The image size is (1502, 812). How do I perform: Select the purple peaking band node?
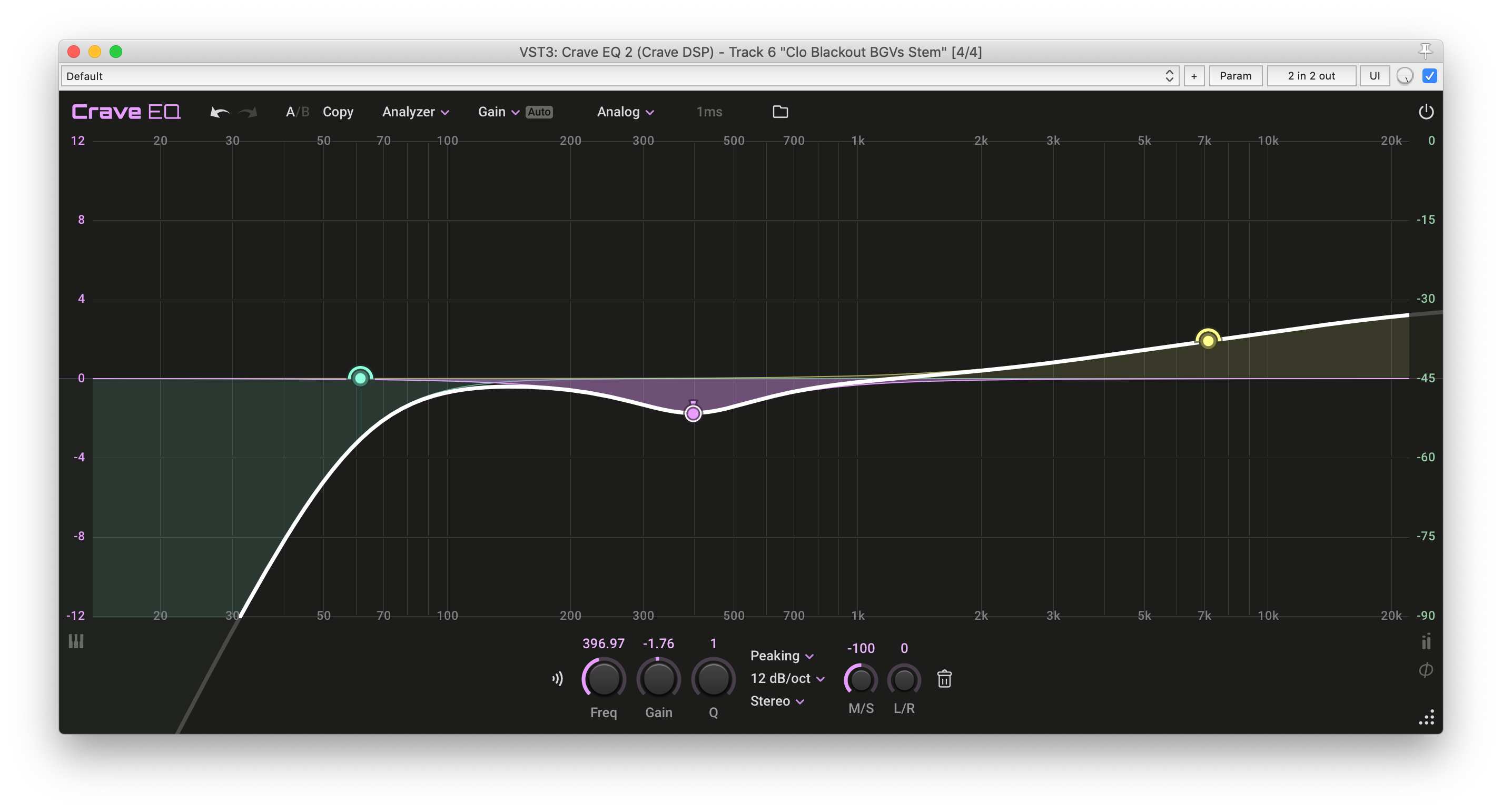(x=693, y=413)
